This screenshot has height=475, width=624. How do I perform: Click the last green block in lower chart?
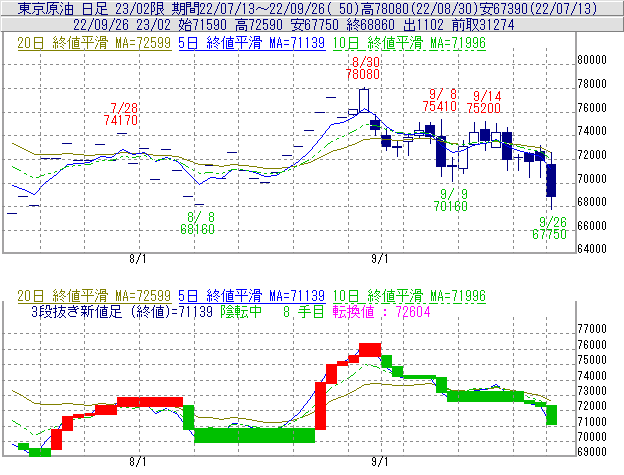[552, 415]
